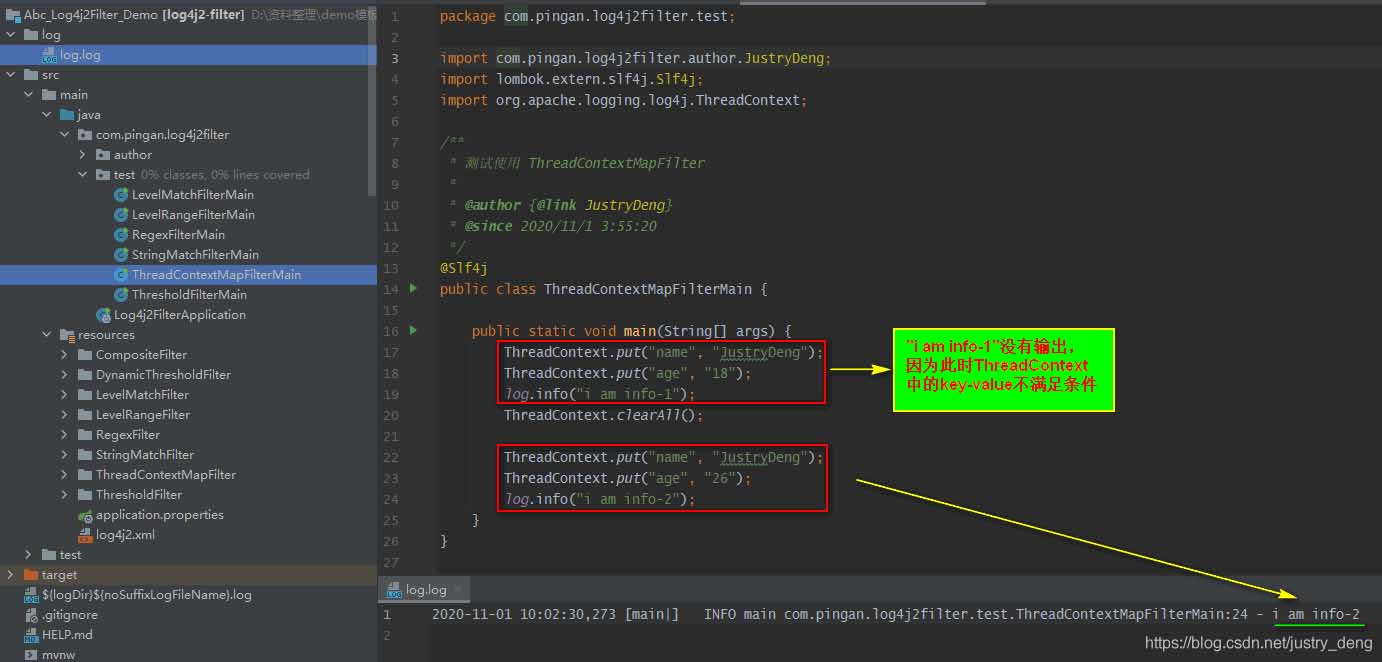Click the resources folder icon

(x=67, y=335)
